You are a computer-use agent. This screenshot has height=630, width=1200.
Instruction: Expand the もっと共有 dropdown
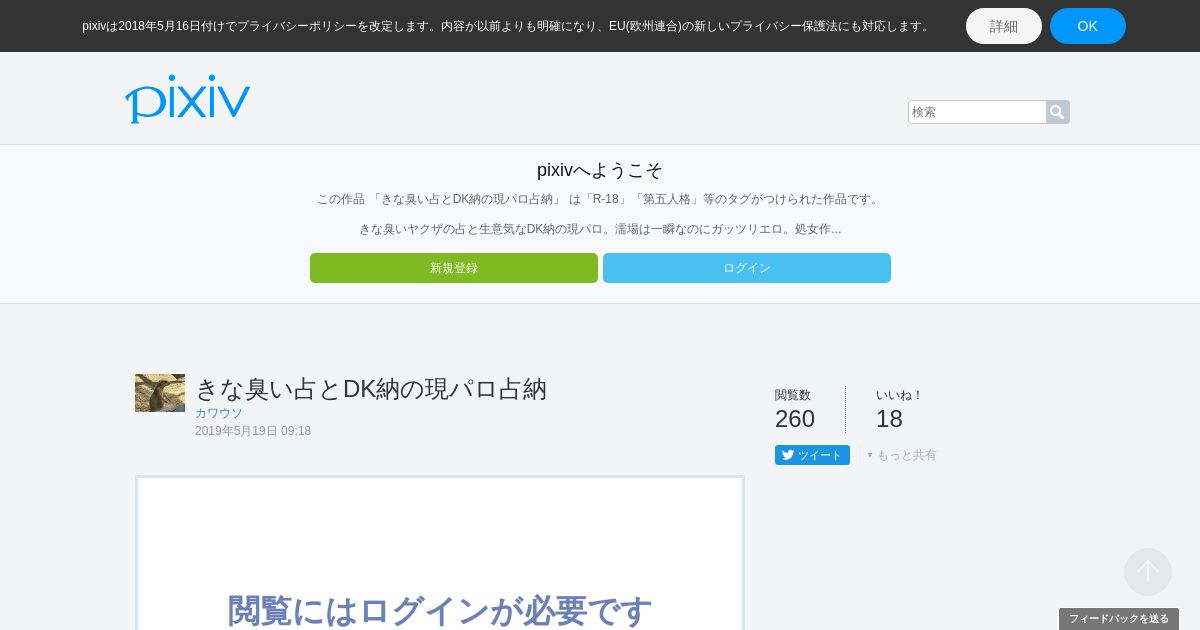pos(902,455)
